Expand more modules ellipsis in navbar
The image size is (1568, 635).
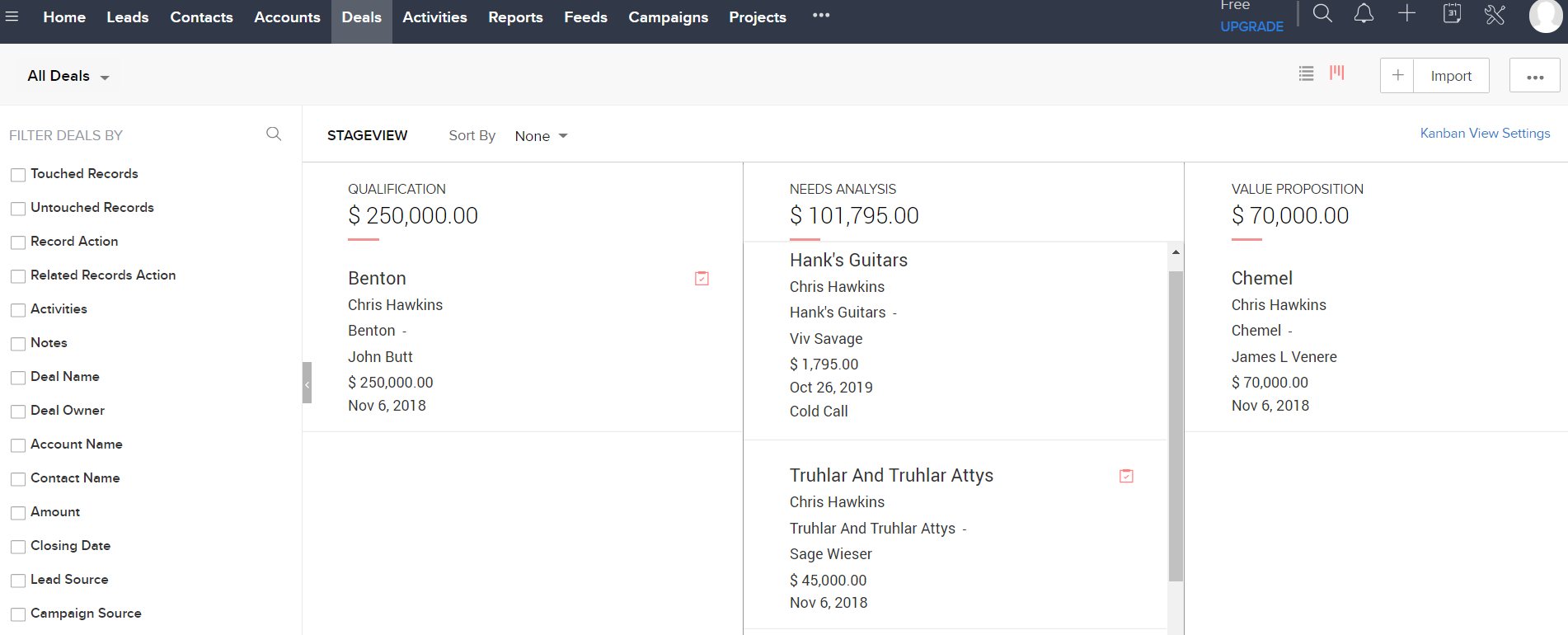820,16
